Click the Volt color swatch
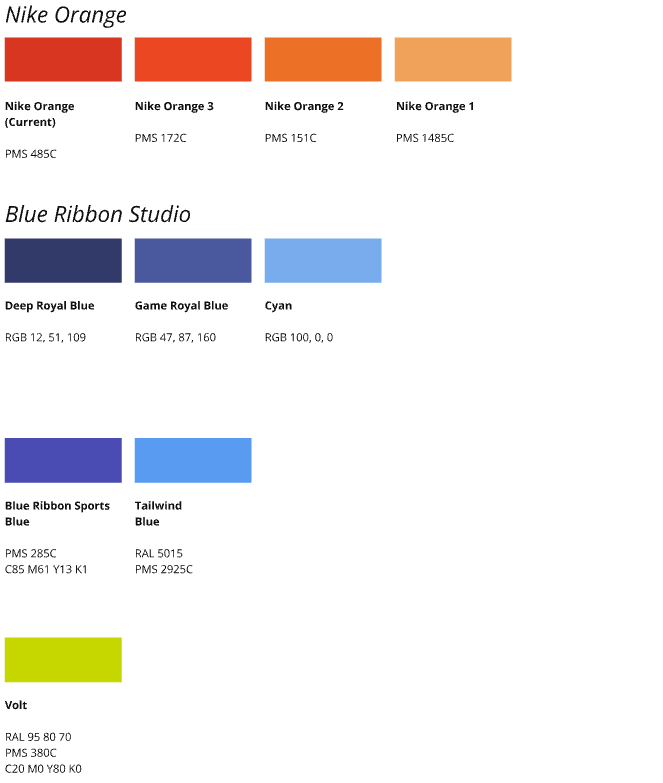This screenshot has width=663, height=783. click(63, 660)
